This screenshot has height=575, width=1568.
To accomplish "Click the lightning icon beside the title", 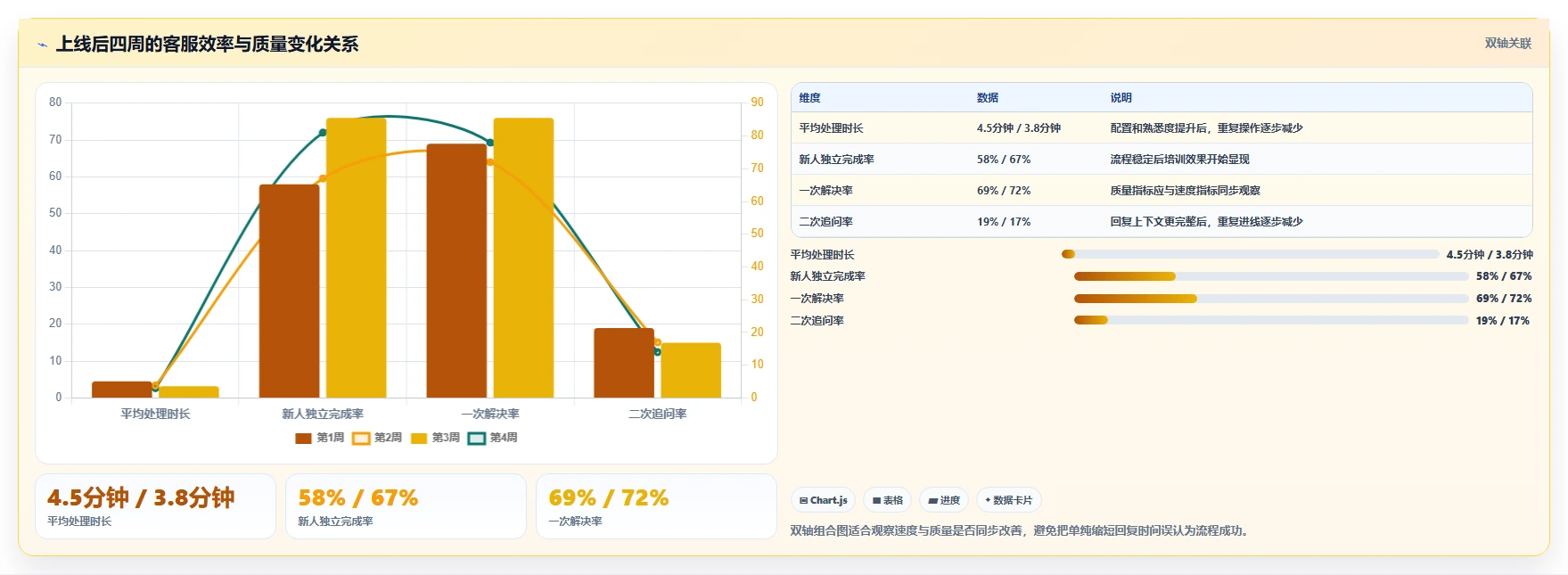I will click(42, 45).
